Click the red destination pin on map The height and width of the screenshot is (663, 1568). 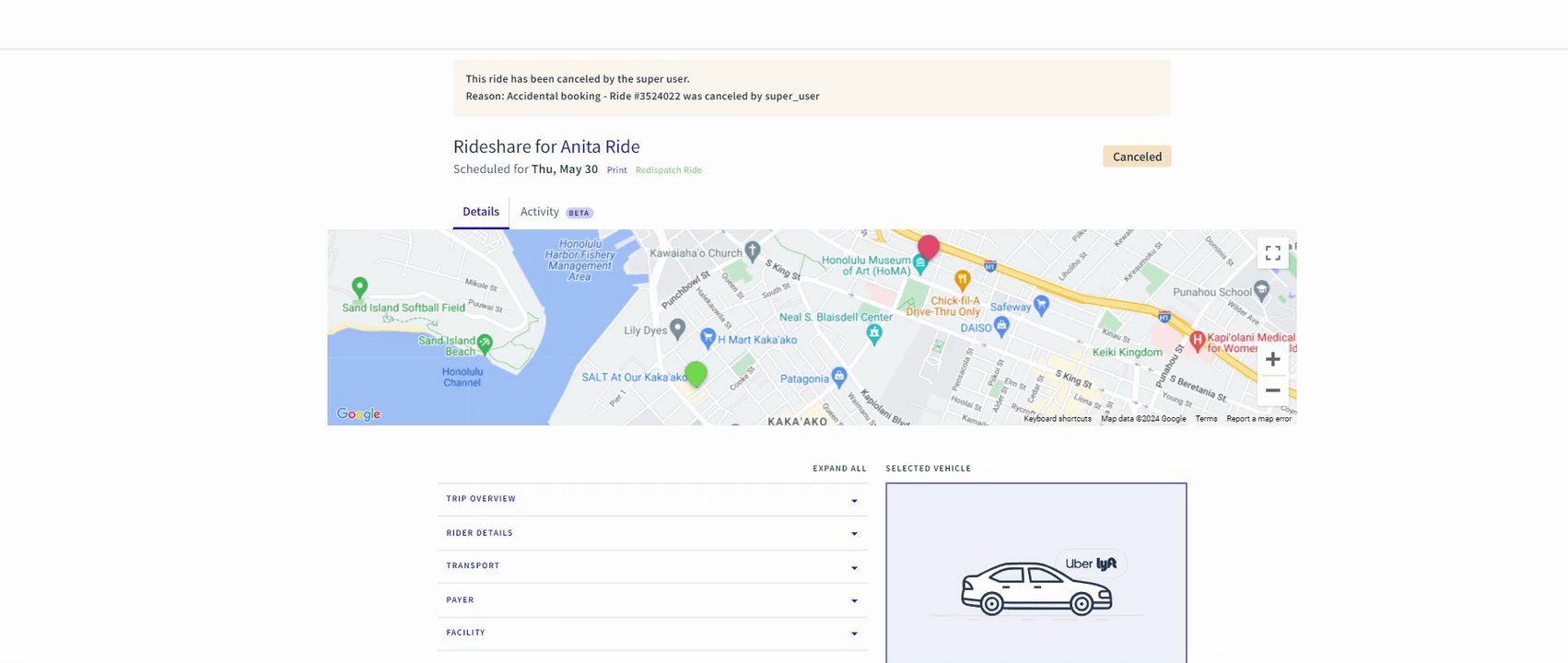(x=928, y=247)
